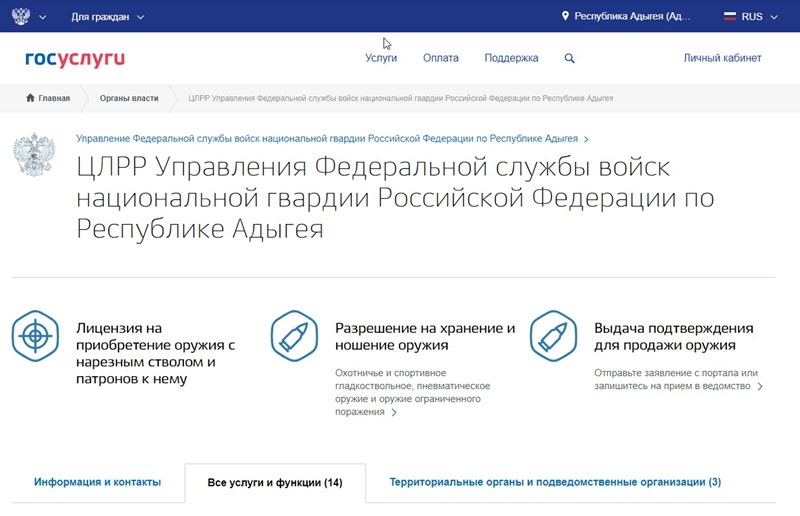Screen dimensions: 800x516
Task: Click Органы власти breadcrumb
Action: [x=129, y=99]
